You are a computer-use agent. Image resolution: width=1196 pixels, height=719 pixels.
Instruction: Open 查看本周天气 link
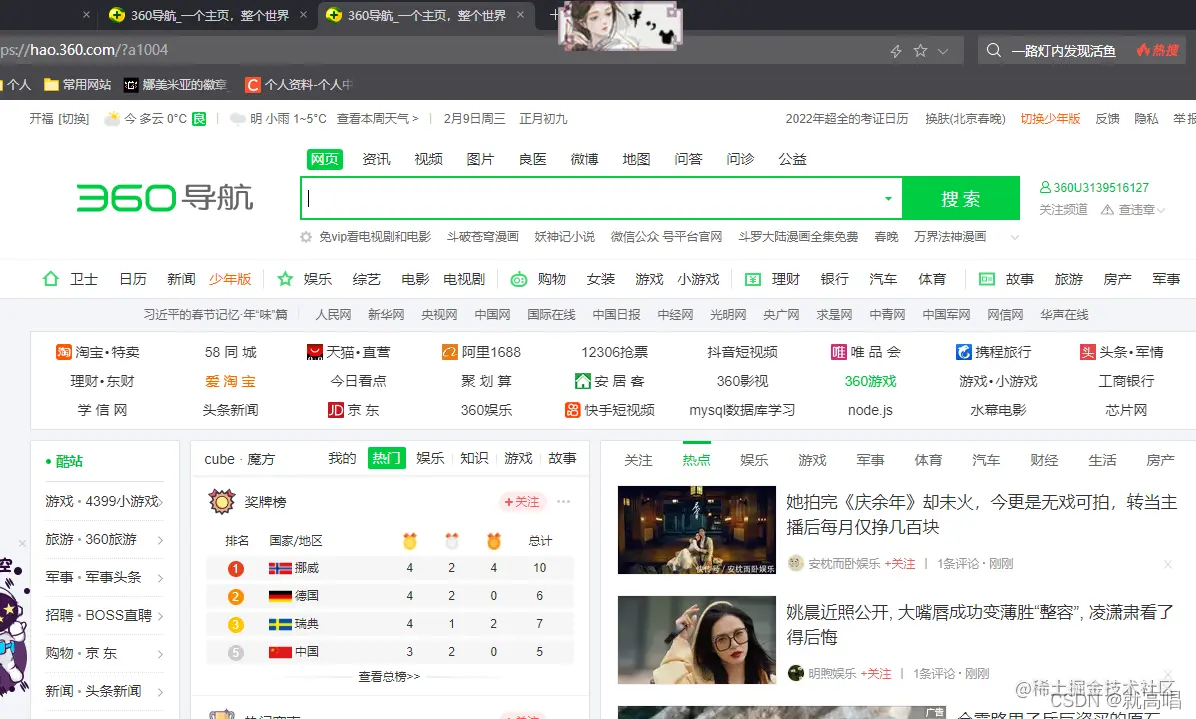click(x=378, y=119)
